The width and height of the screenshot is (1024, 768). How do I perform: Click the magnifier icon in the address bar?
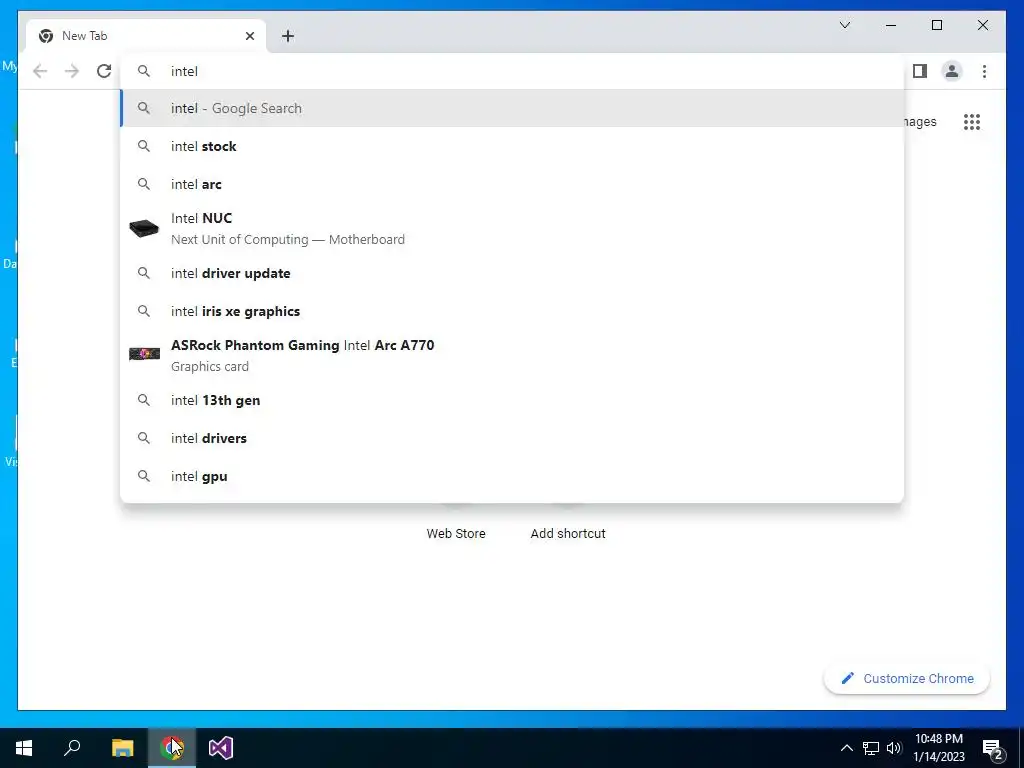(144, 71)
